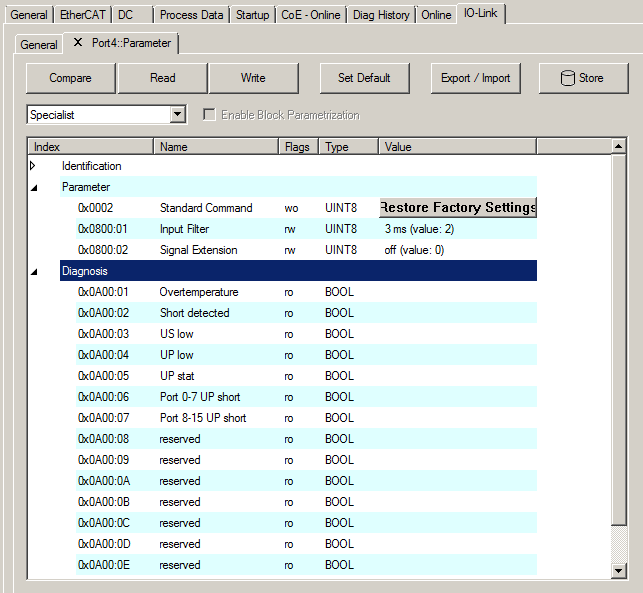Click the Value column header
The width and height of the screenshot is (643, 593).
[458, 147]
